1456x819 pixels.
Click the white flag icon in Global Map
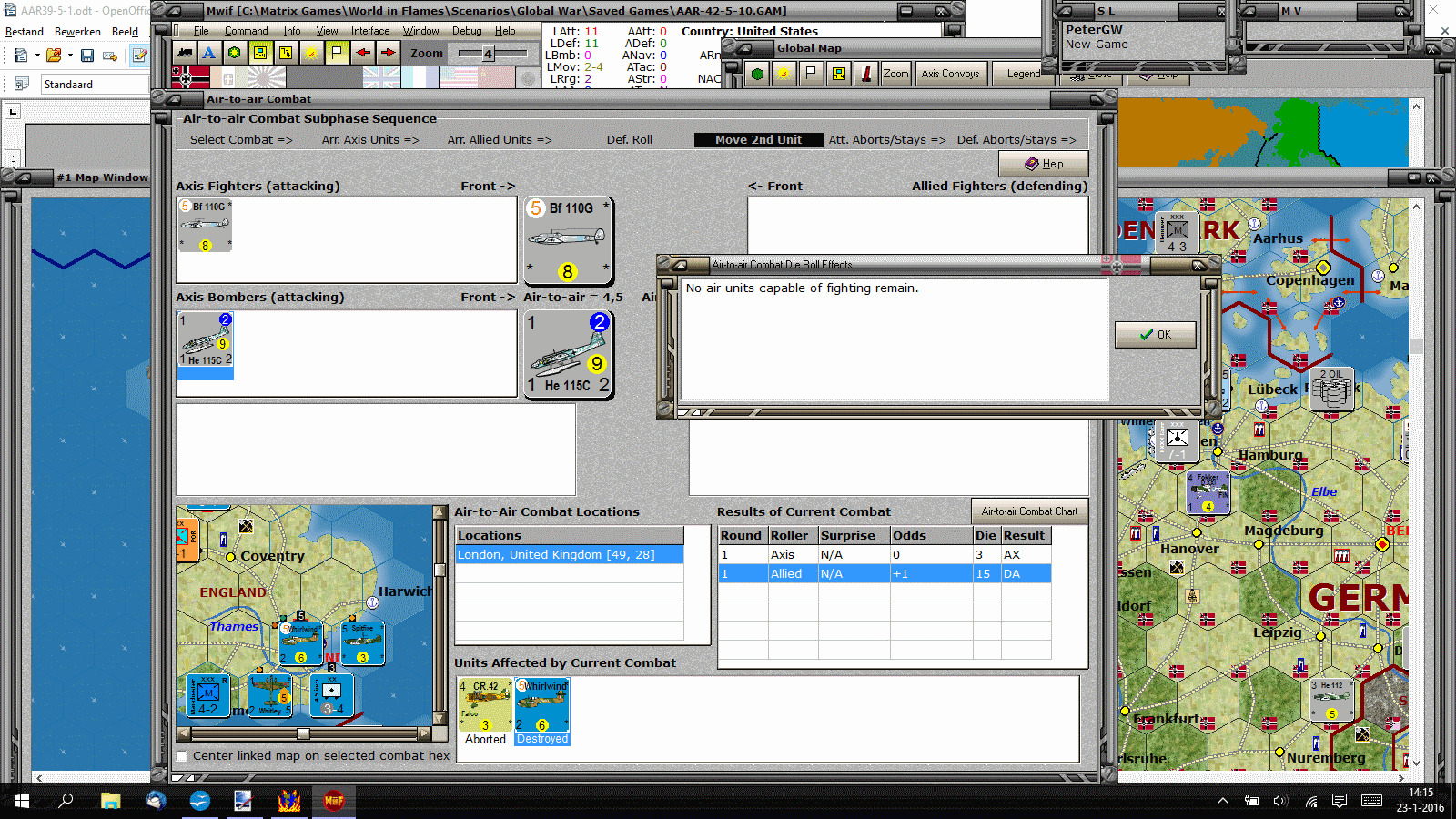tap(811, 74)
